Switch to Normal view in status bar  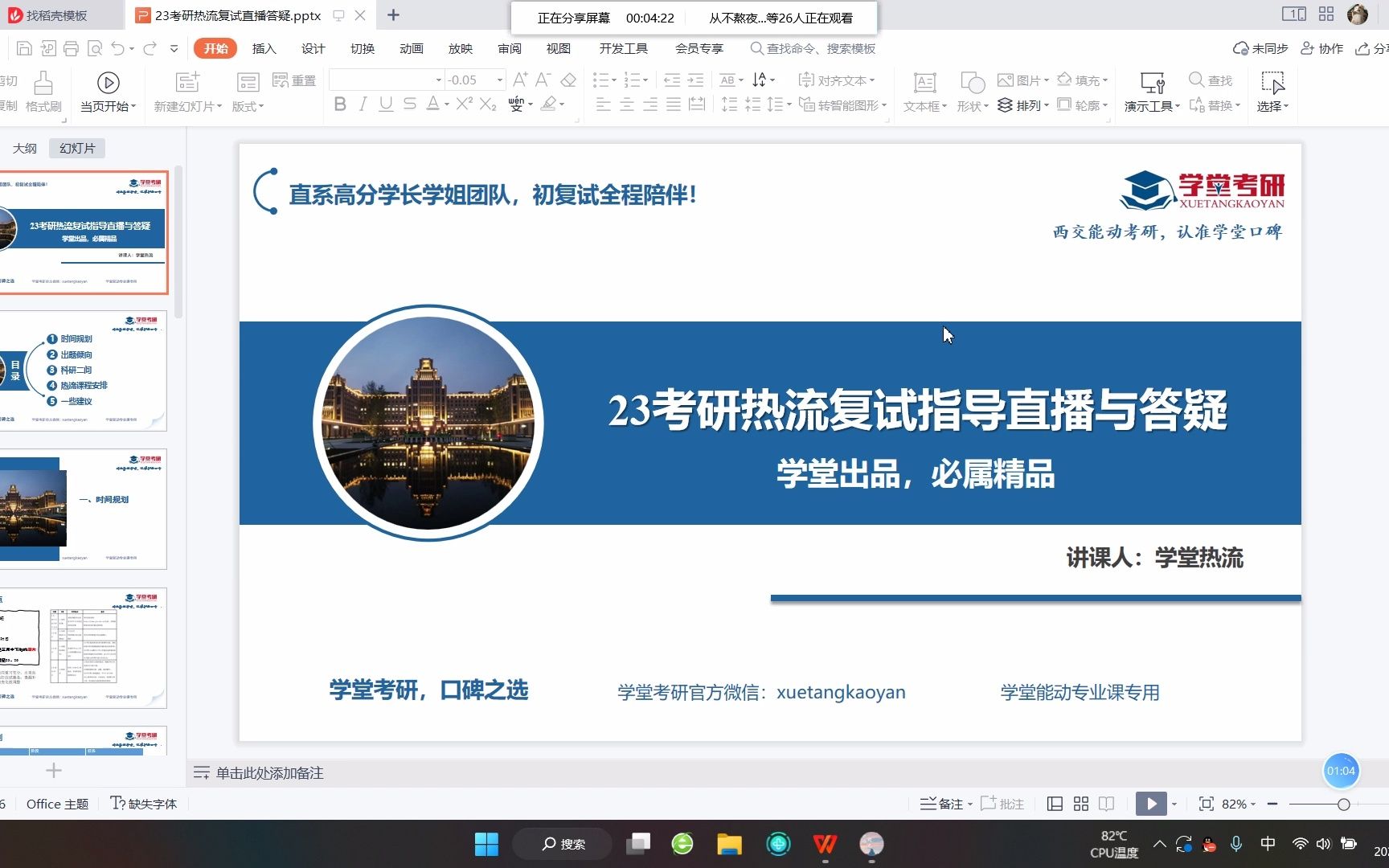1055,804
